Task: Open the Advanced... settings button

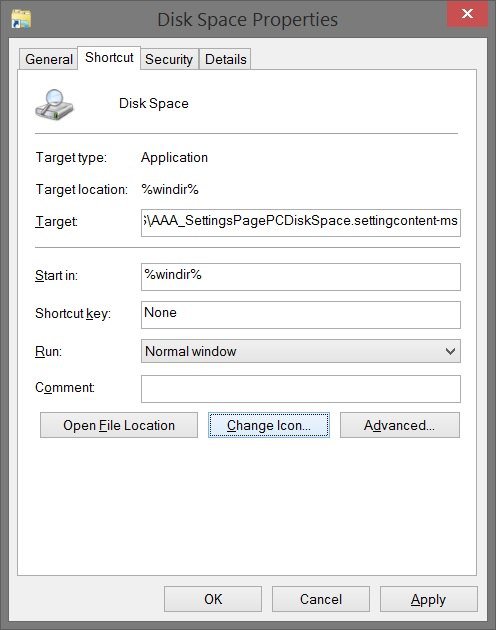Action: (x=400, y=425)
